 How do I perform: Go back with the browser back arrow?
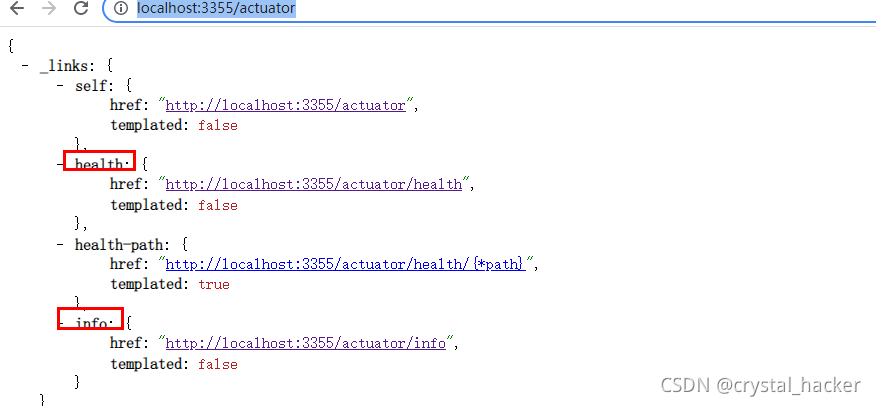tap(17, 8)
